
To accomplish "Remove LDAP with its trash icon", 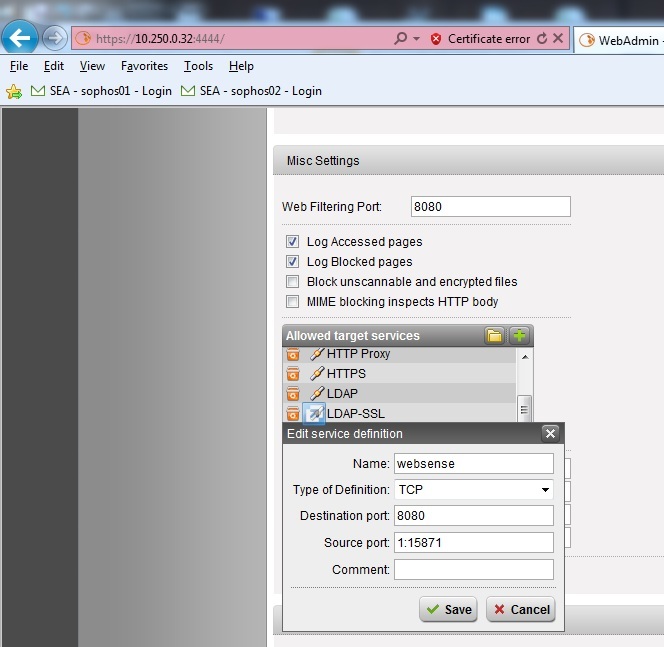I will click(x=293, y=393).
